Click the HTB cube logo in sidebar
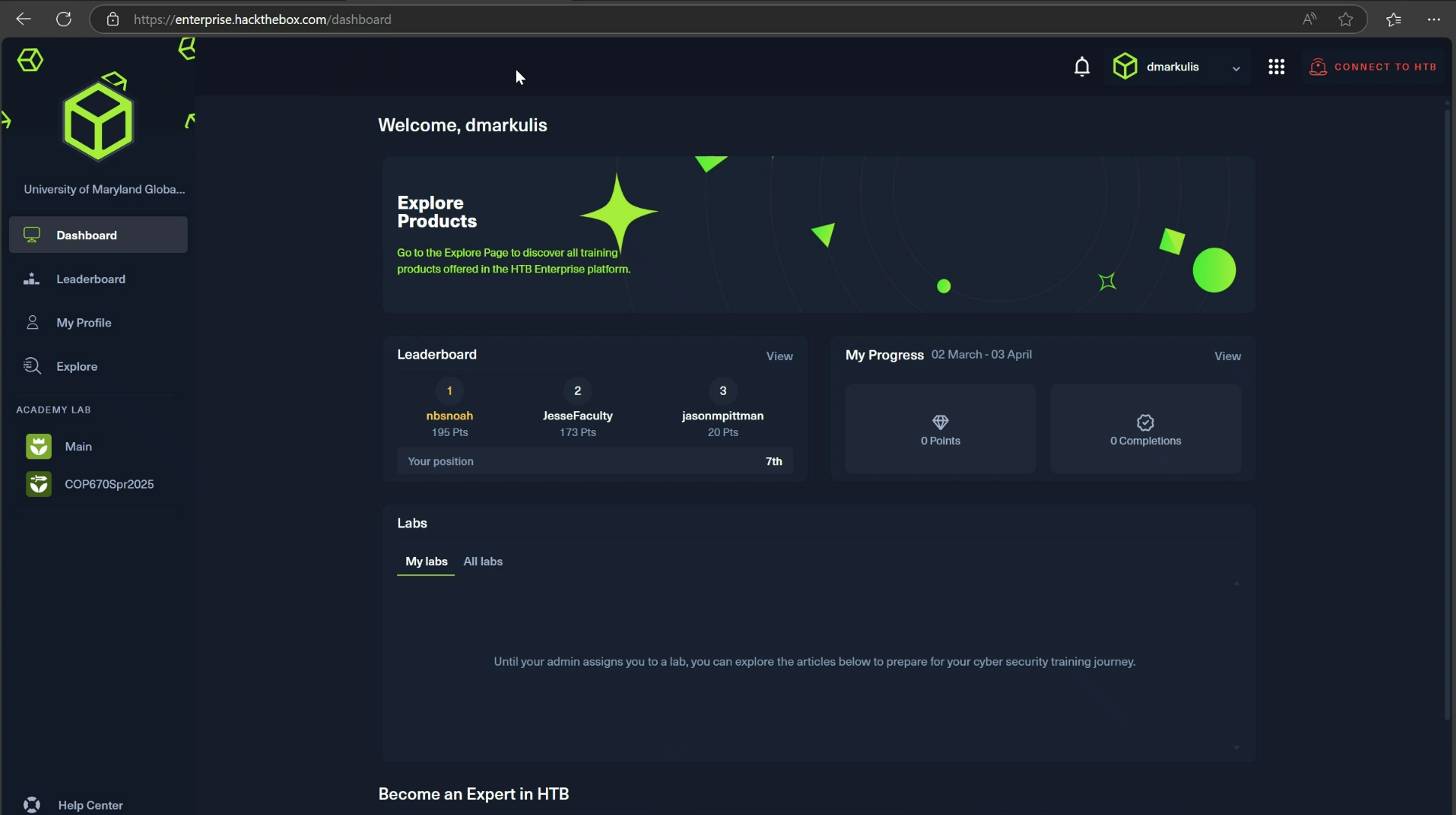Viewport: 1456px width, 815px height. pos(98,116)
